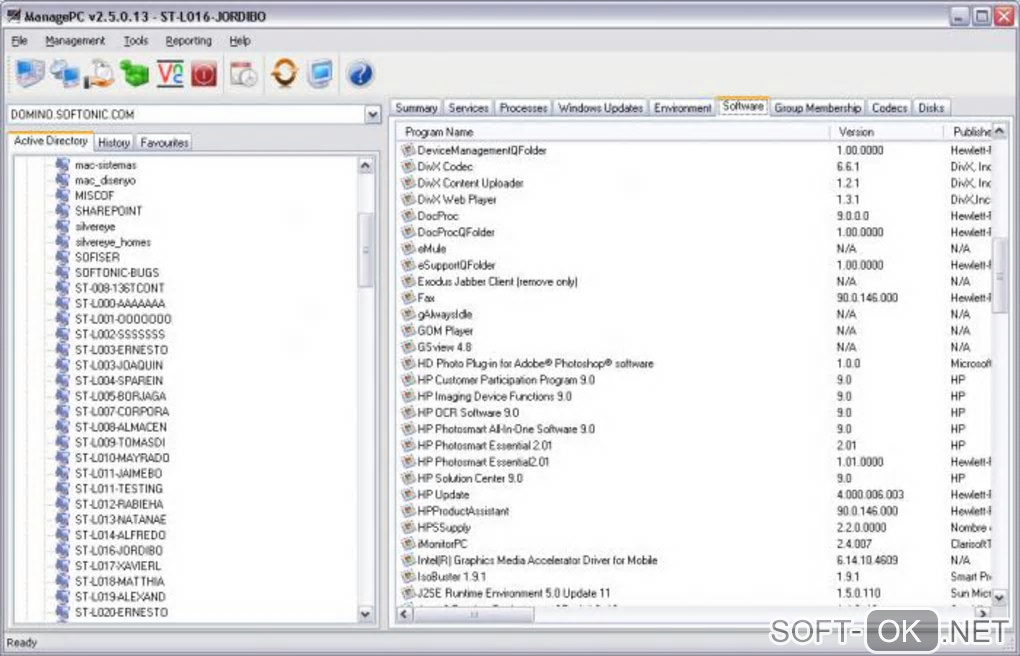Screen dimensions: 1020x656
Task: Click the computer icon beside MISCOF
Action: point(62,195)
